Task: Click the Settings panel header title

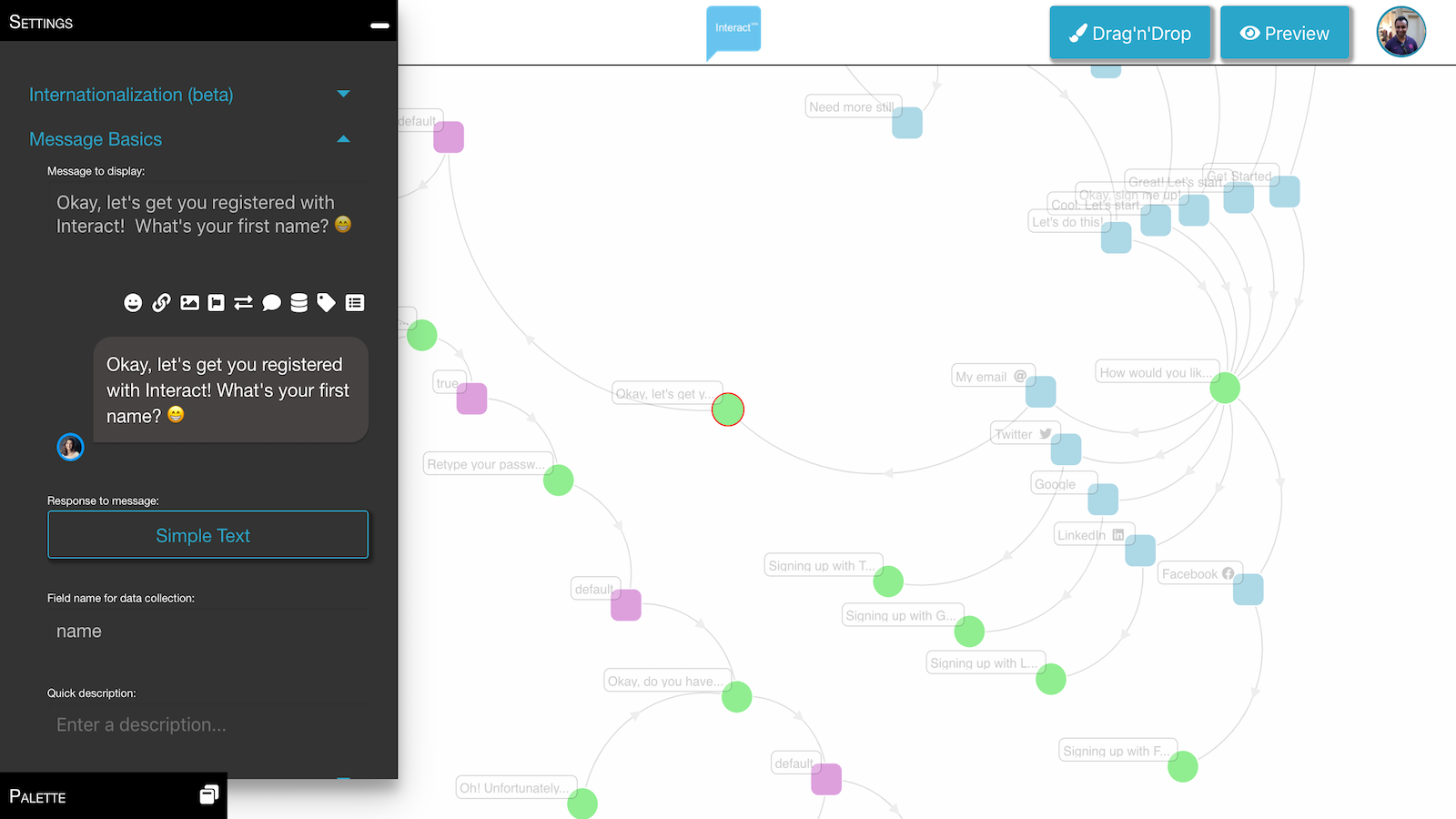Action: [x=41, y=22]
